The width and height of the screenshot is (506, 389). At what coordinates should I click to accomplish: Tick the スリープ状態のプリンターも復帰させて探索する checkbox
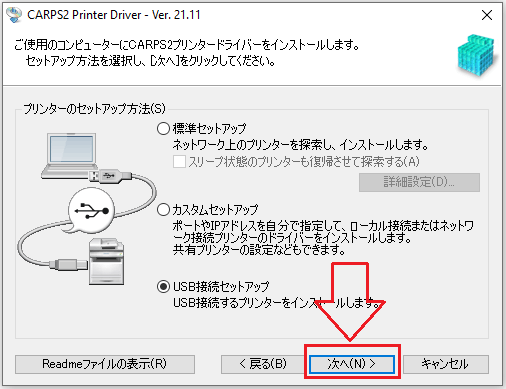pos(179,162)
